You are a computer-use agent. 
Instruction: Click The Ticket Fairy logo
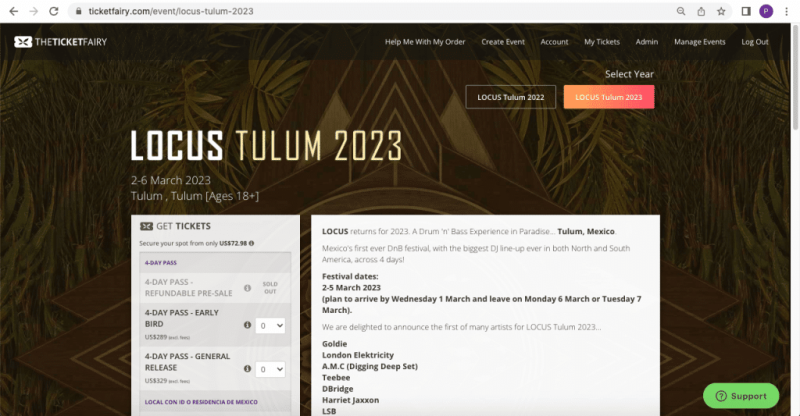click(61, 42)
